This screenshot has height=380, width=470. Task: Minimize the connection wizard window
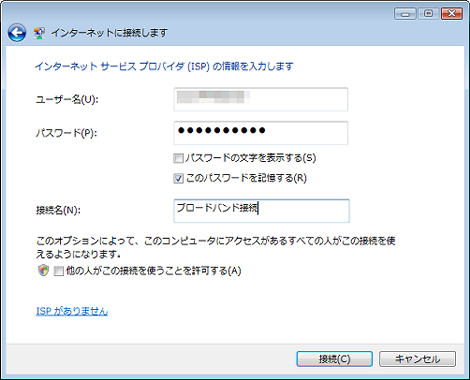(x=405, y=14)
